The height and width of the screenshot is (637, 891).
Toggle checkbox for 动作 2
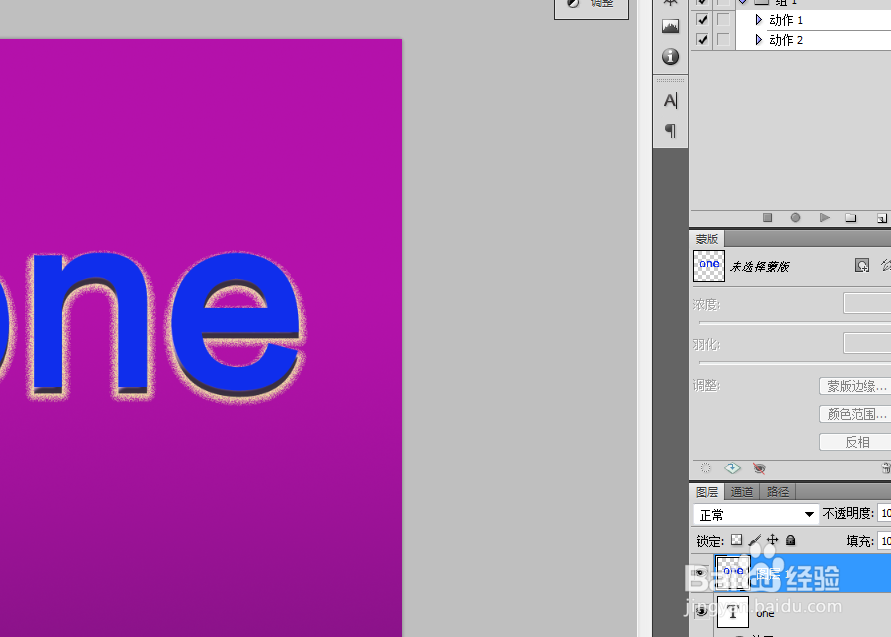(x=702, y=40)
